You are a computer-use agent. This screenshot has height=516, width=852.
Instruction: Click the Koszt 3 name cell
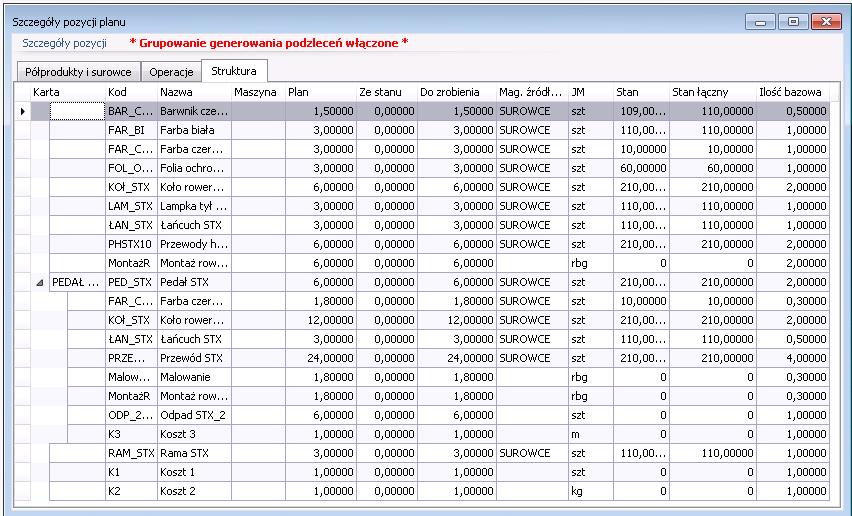point(195,435)
